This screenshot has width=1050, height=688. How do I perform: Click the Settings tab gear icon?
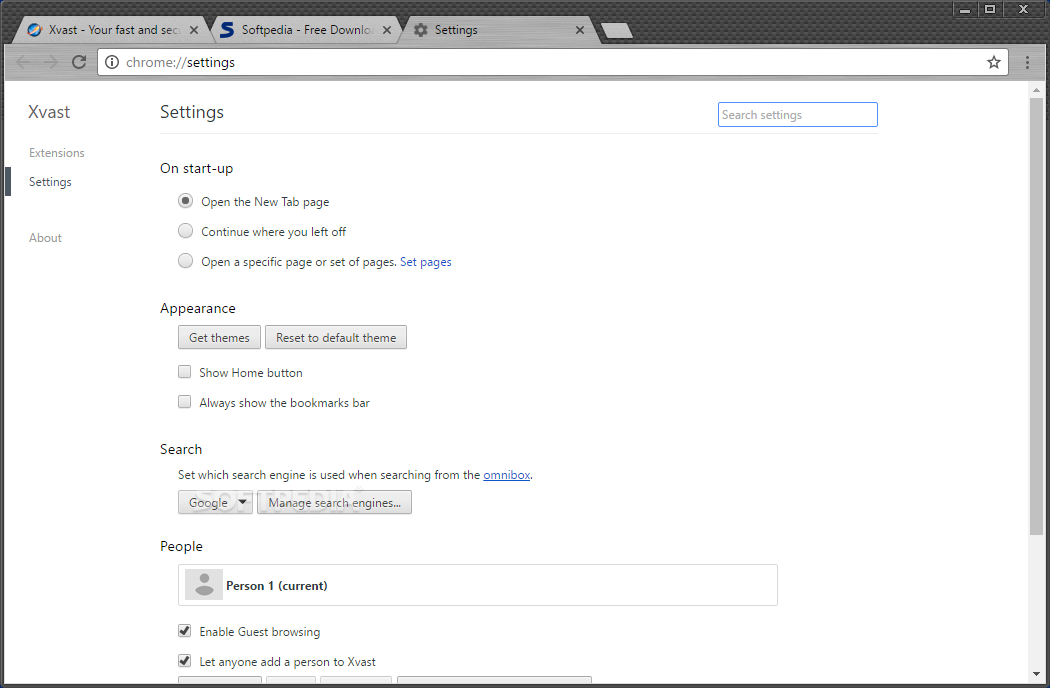421,30
